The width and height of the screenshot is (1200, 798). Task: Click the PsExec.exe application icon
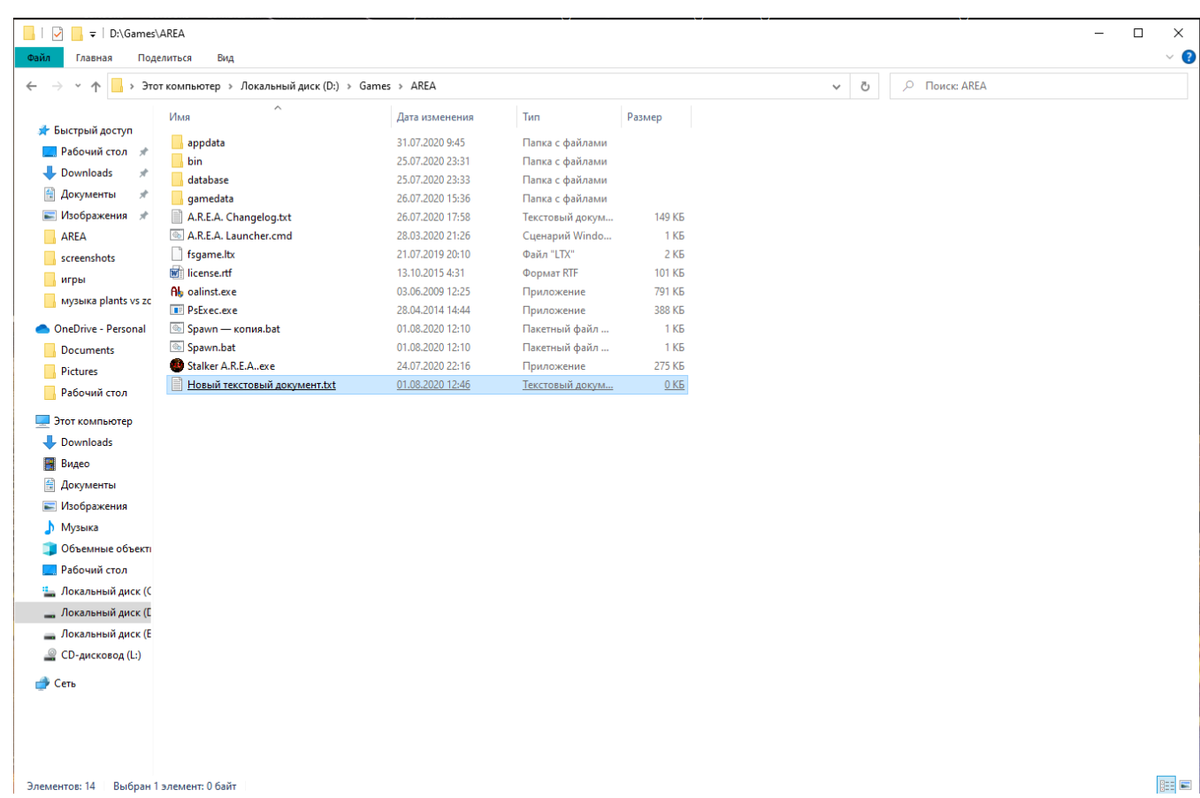(x=177, y=310)
